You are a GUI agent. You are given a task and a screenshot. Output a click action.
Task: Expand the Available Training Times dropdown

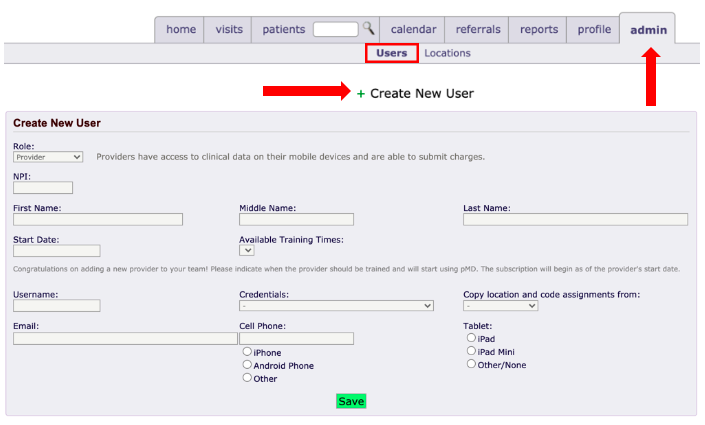(x=247, y=251)
